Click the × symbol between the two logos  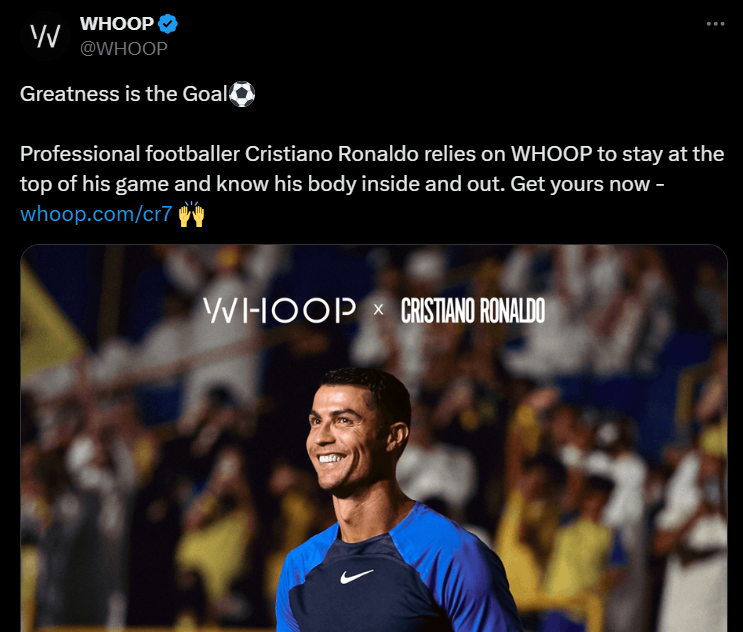378,310
